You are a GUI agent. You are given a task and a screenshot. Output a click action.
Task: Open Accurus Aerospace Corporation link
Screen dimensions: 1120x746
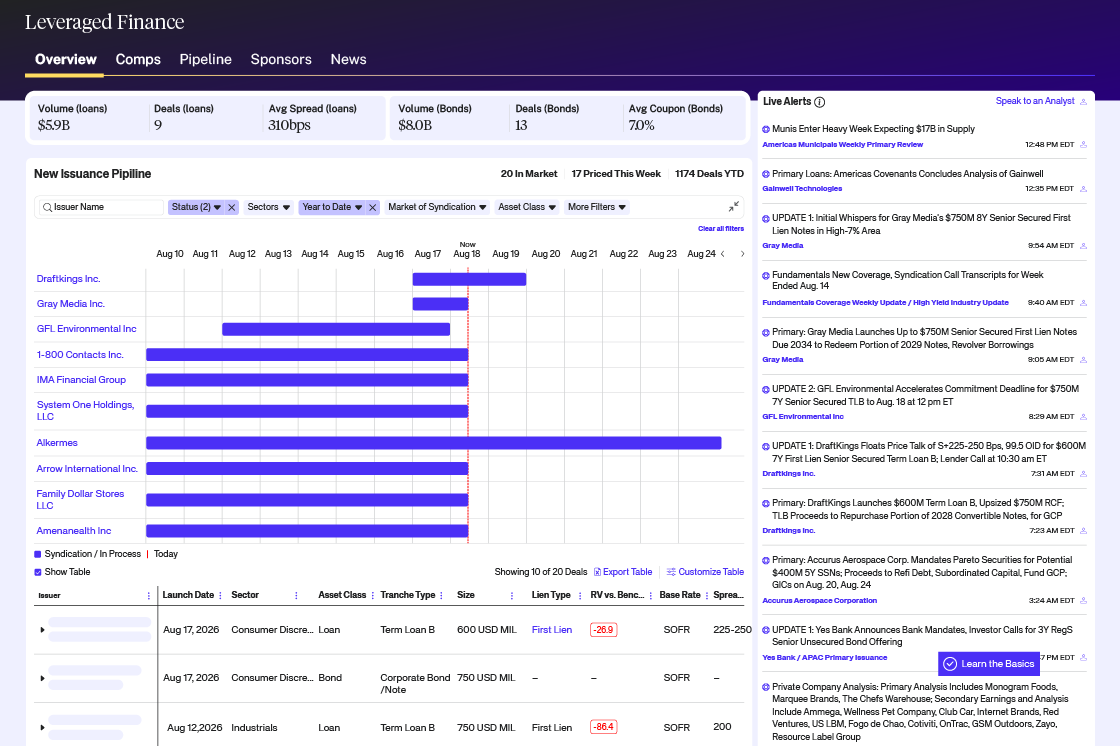(819, 601)
